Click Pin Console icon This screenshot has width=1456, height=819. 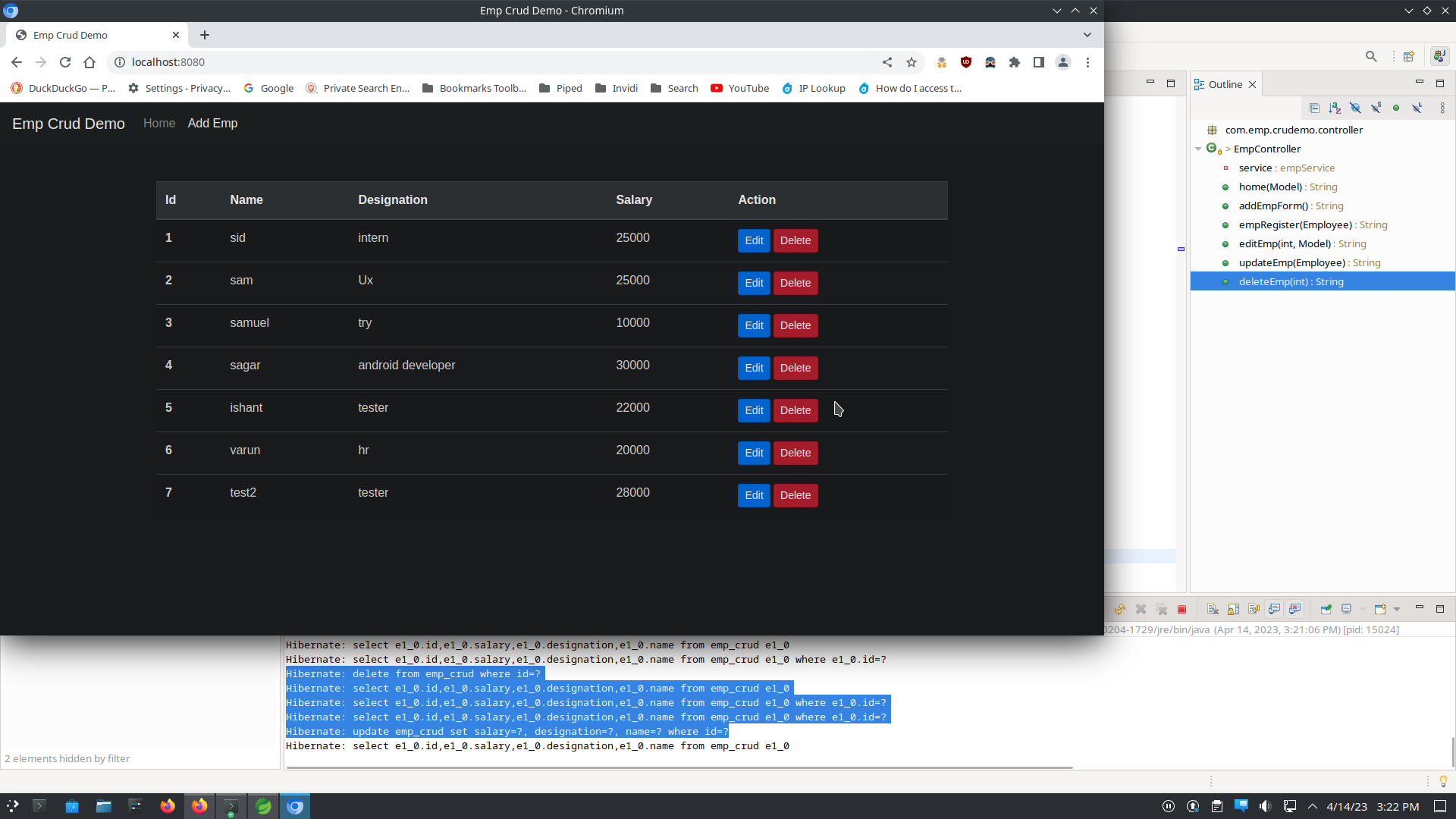pyautogui.click(x=1326, y=609)
